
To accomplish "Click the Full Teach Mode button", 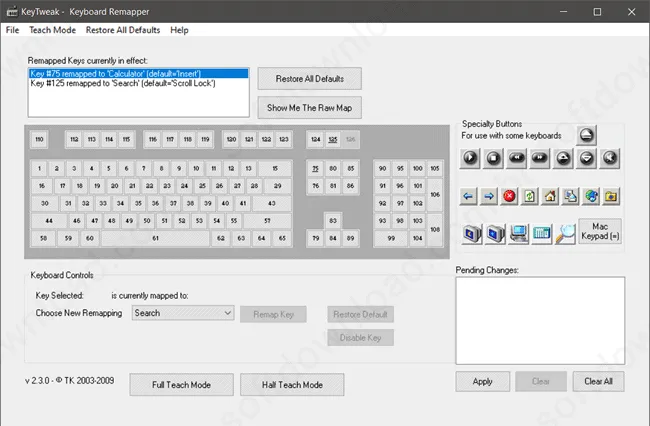I will (182, 385).
